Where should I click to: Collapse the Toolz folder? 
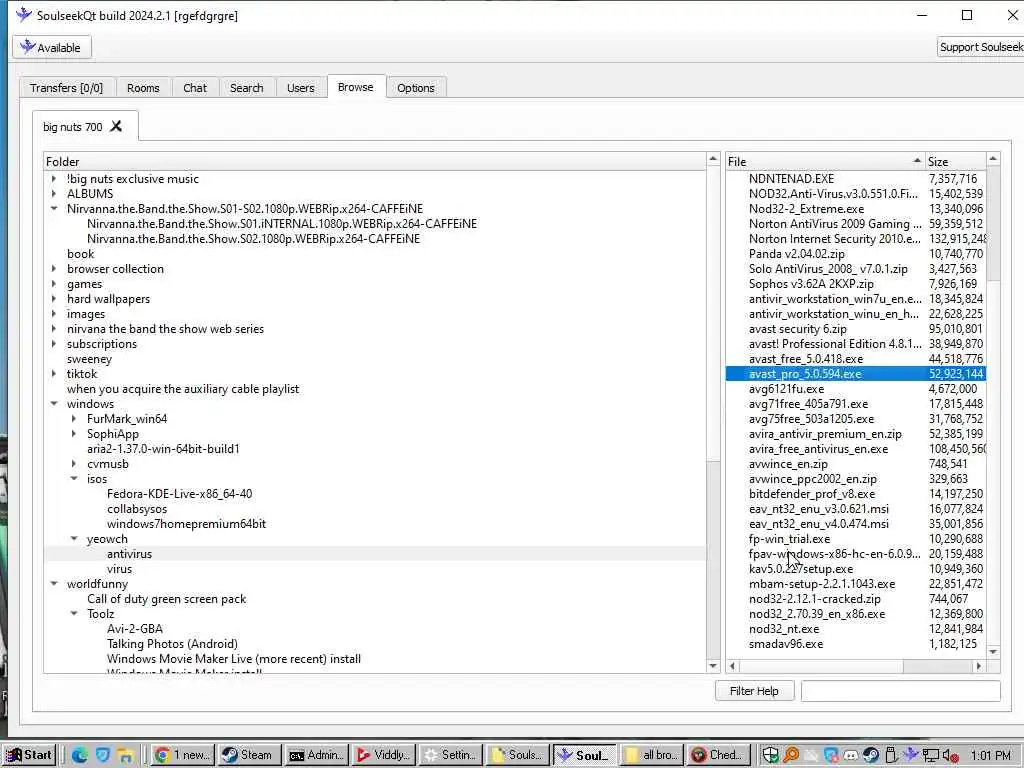(x=74, y=614)
